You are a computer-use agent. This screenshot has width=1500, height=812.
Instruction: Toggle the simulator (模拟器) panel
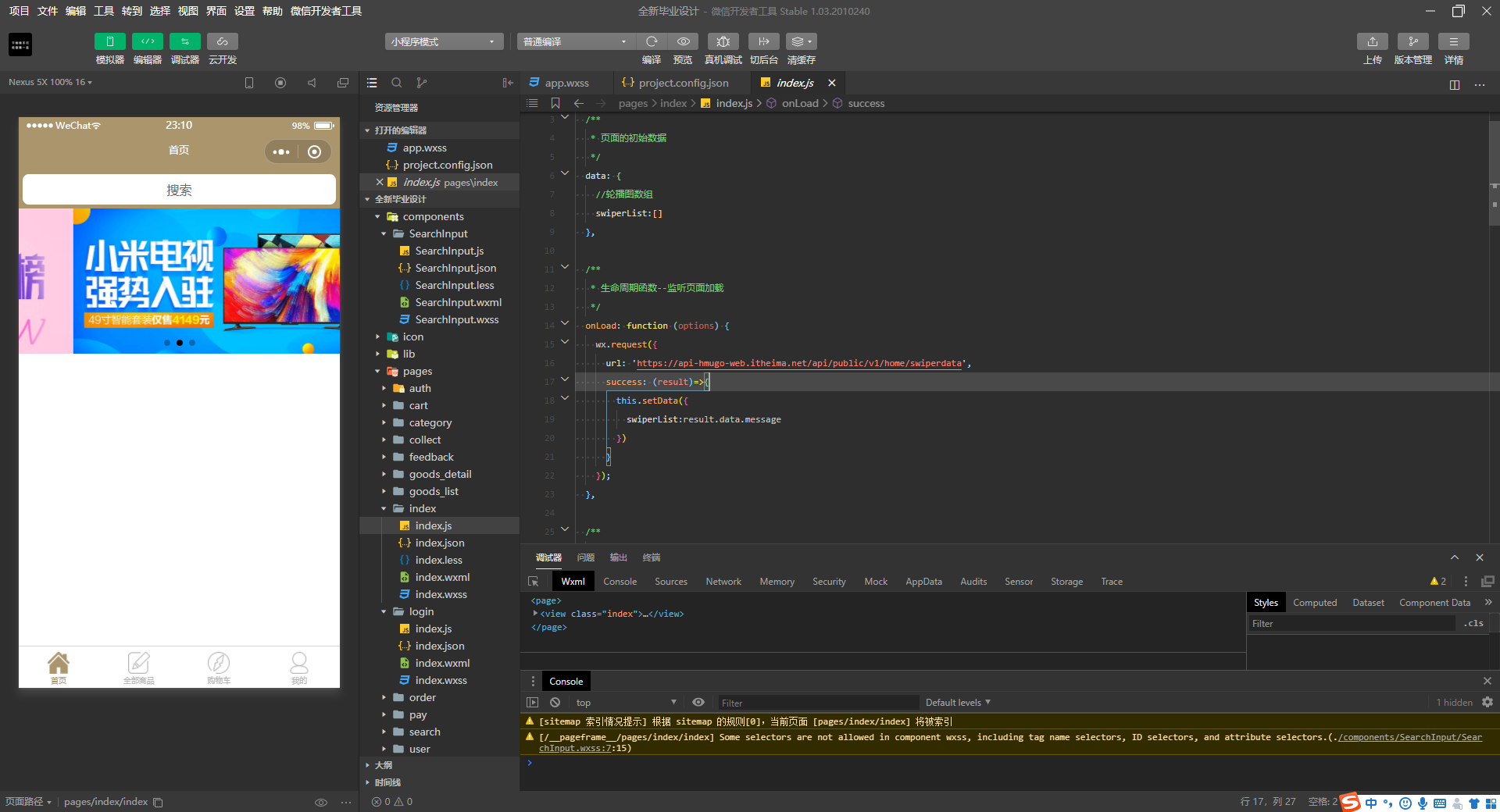coord(109,41)
